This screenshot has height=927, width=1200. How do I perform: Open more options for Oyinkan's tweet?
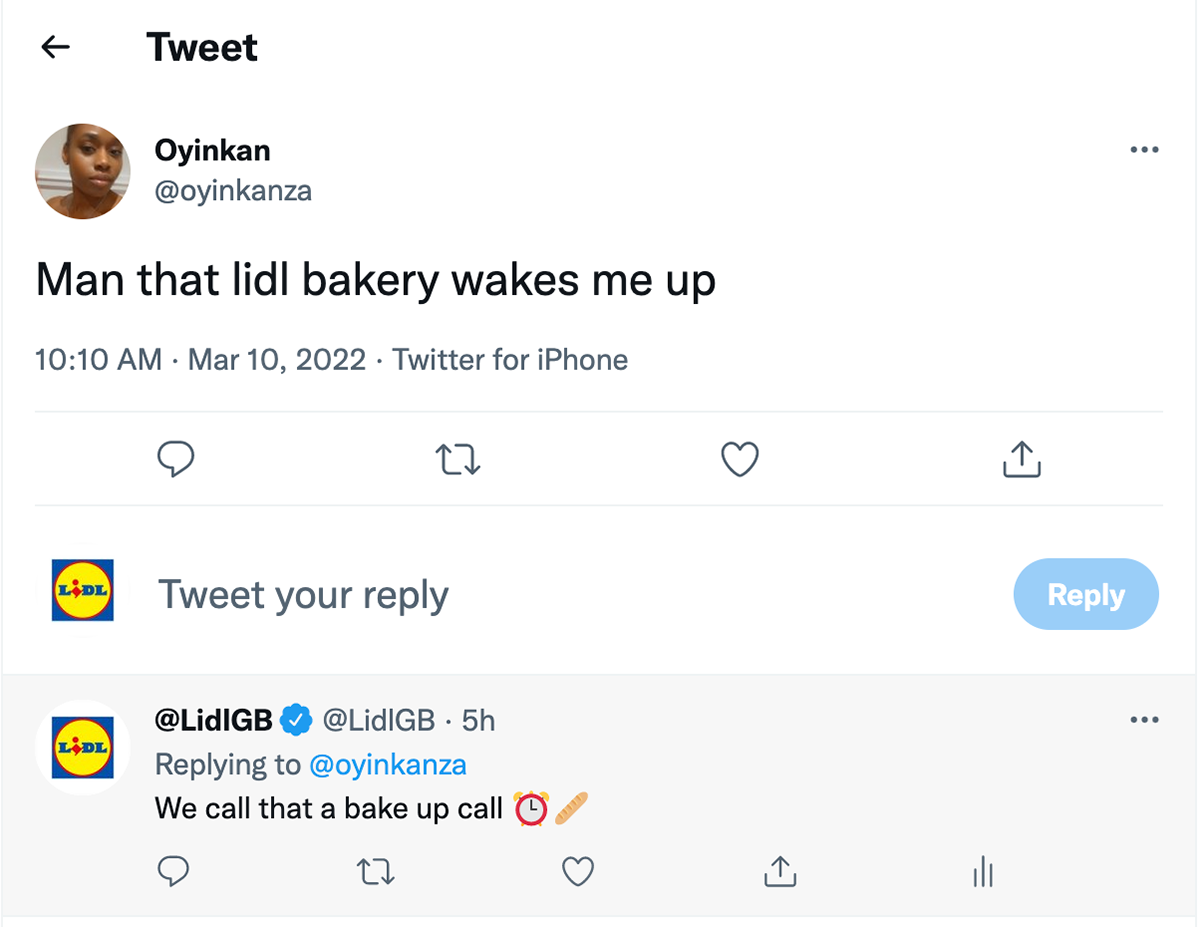pyautogui.click(x=1144, y=150)
